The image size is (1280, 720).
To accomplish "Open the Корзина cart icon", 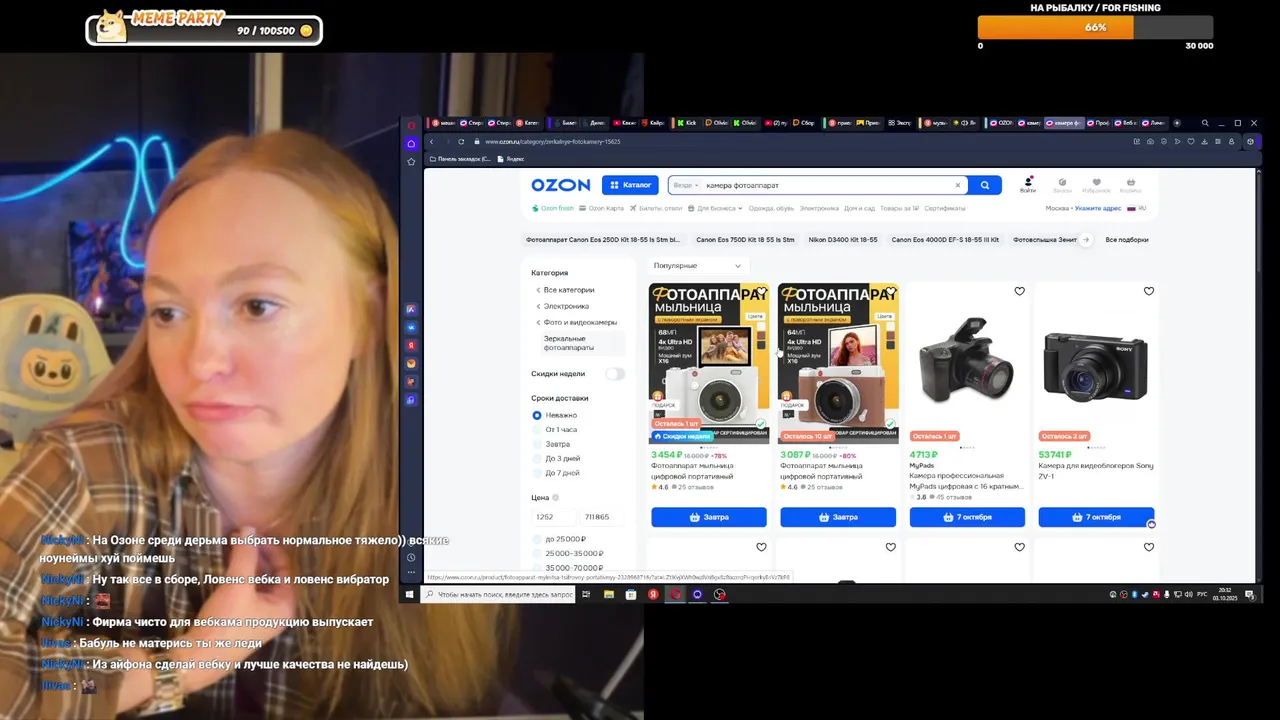I will 1131,185.
